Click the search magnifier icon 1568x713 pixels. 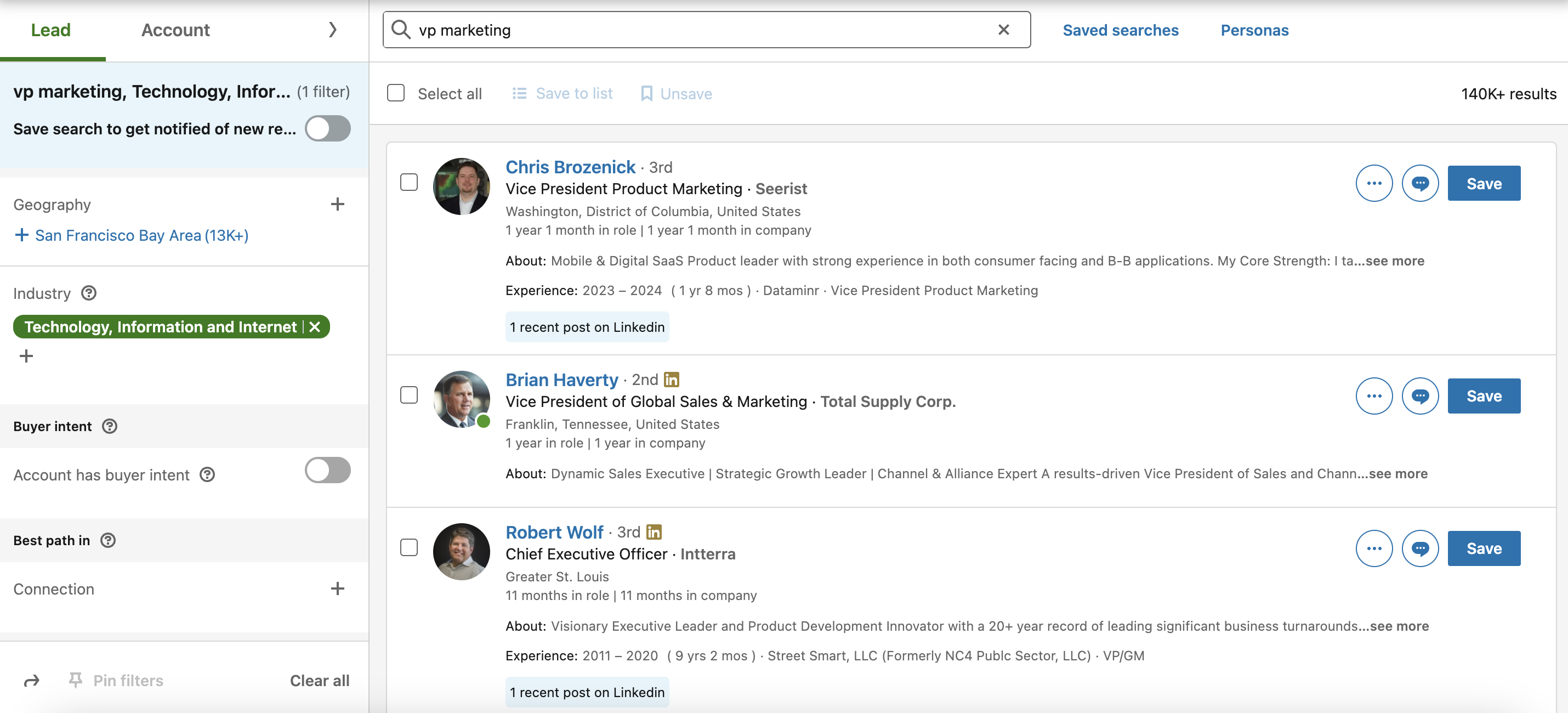point(401,30)
